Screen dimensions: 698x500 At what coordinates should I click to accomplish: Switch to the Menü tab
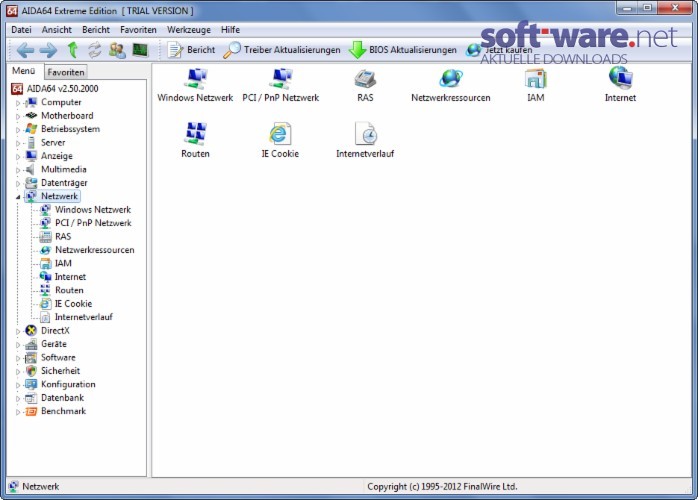pos(23,71)
